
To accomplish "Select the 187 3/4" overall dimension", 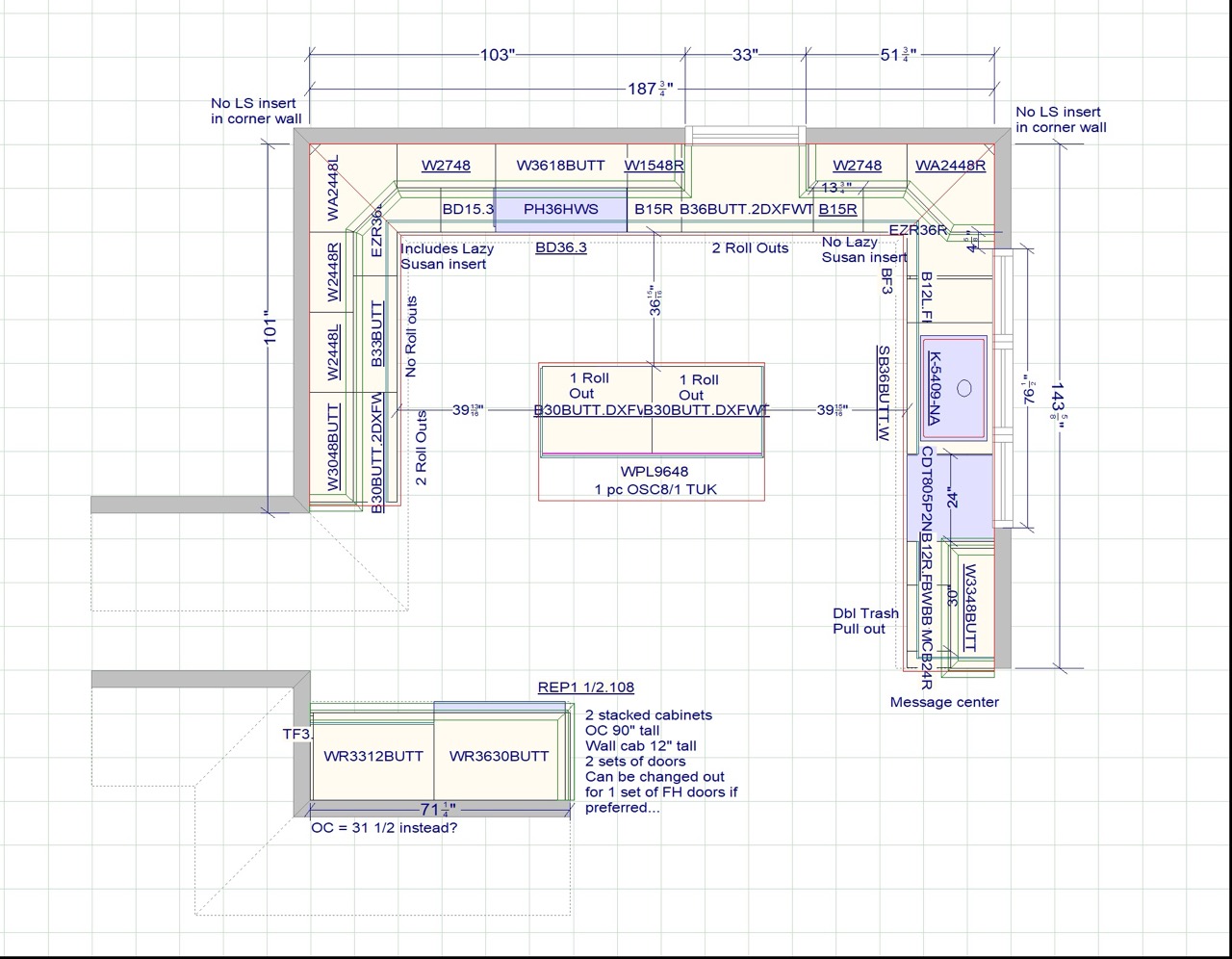I will point(651,89).
